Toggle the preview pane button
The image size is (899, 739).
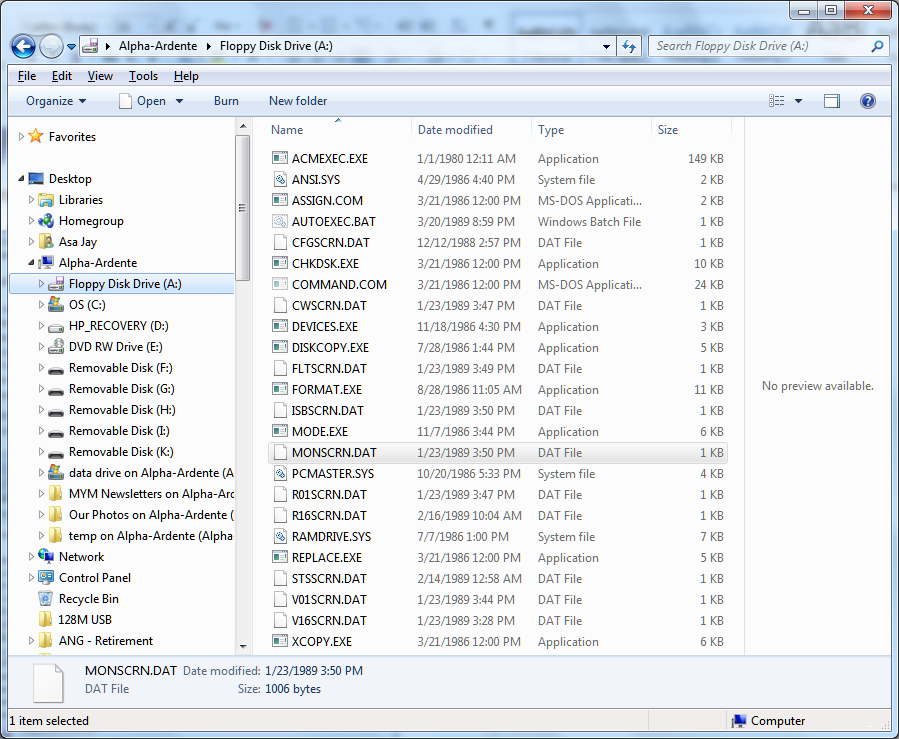[x=832, y=101]
